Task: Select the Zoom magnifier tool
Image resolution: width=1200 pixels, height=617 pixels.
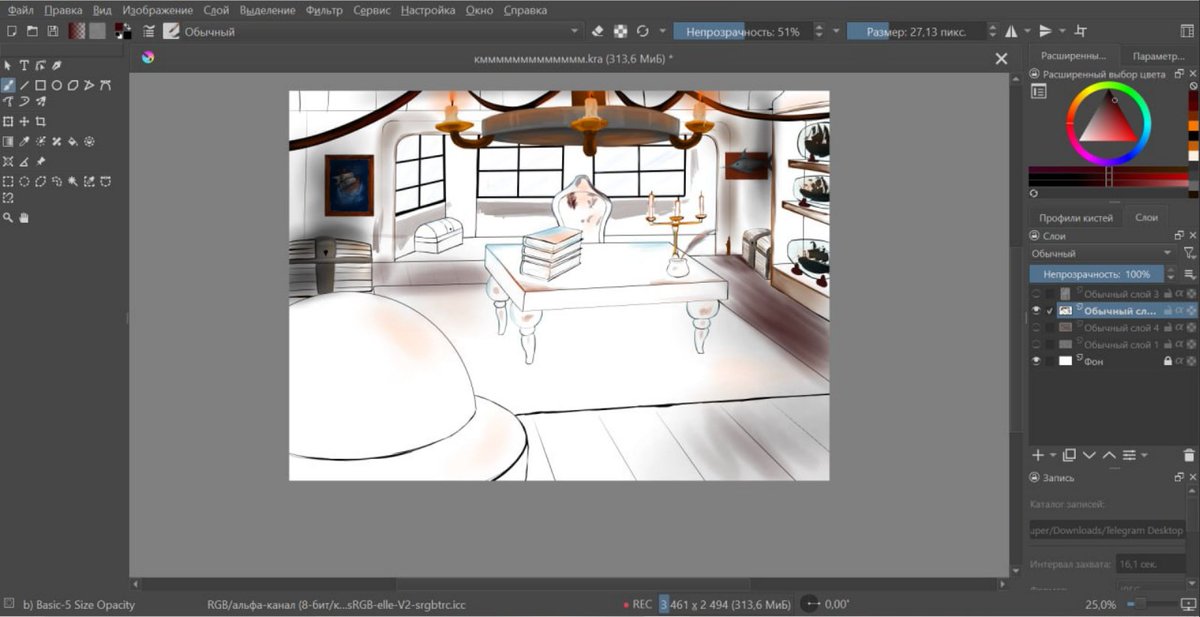Action: tap(8, 217)
